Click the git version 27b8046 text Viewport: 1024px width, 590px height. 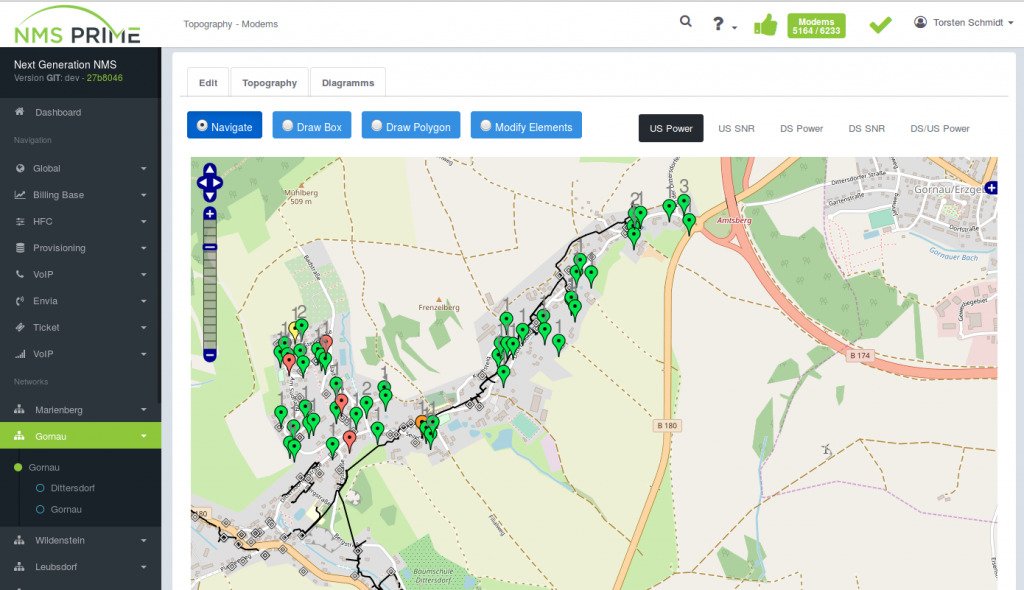[104, 78]
